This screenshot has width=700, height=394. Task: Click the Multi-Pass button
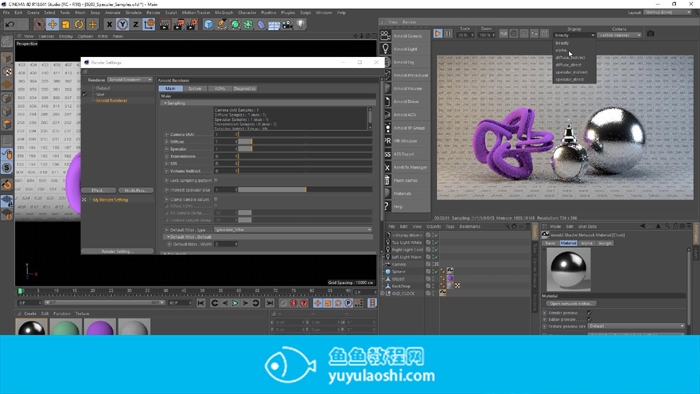[x=136, y=190]
